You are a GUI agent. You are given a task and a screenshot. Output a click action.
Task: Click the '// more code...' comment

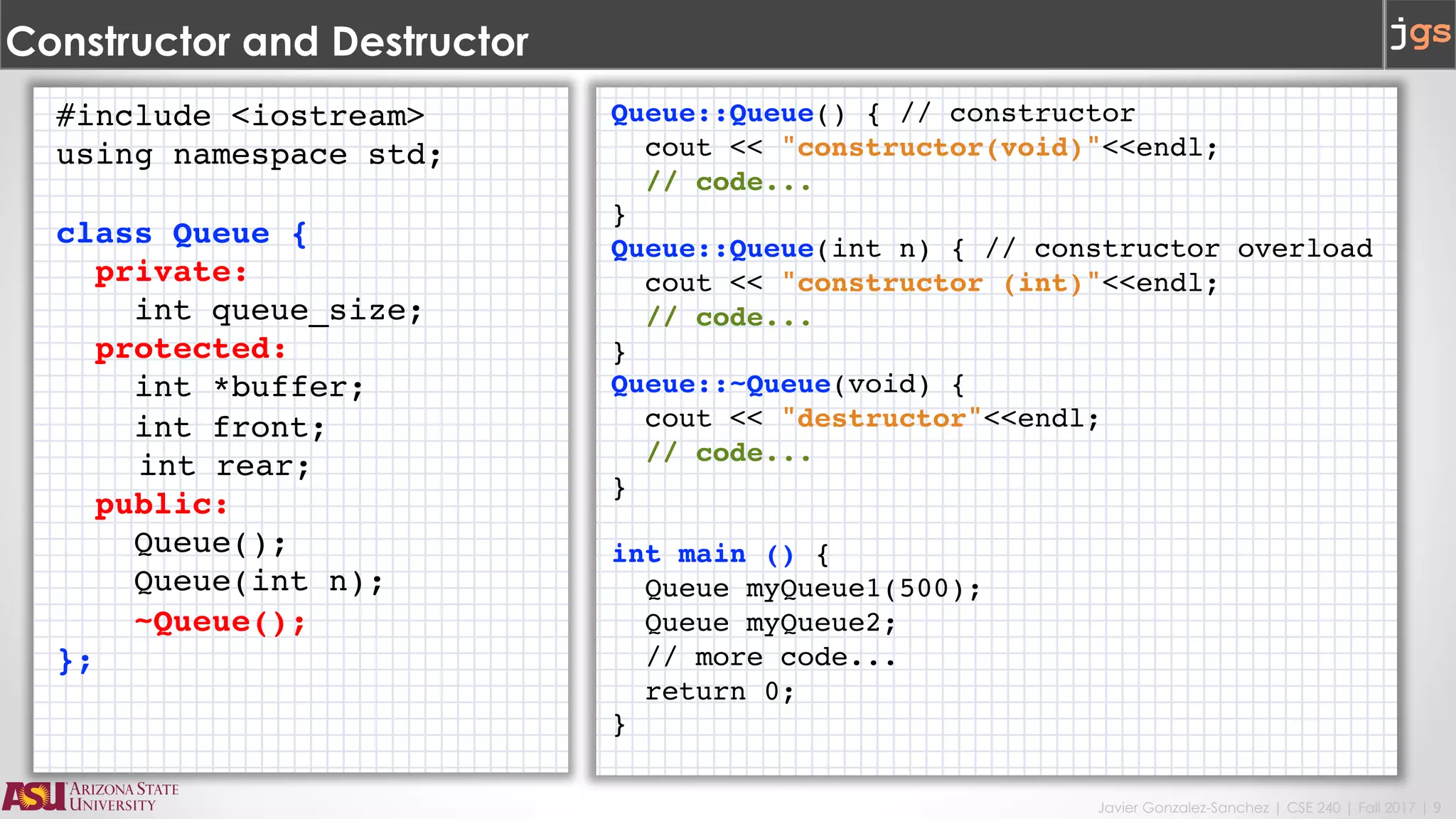coord(771,658)
